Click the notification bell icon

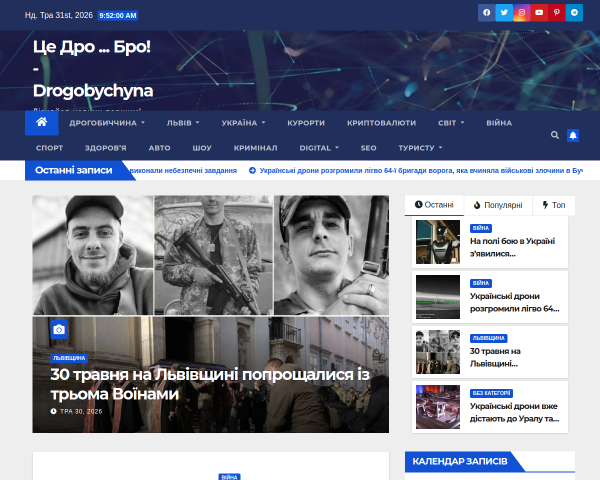pyautogui.click(x=573, y=136)
